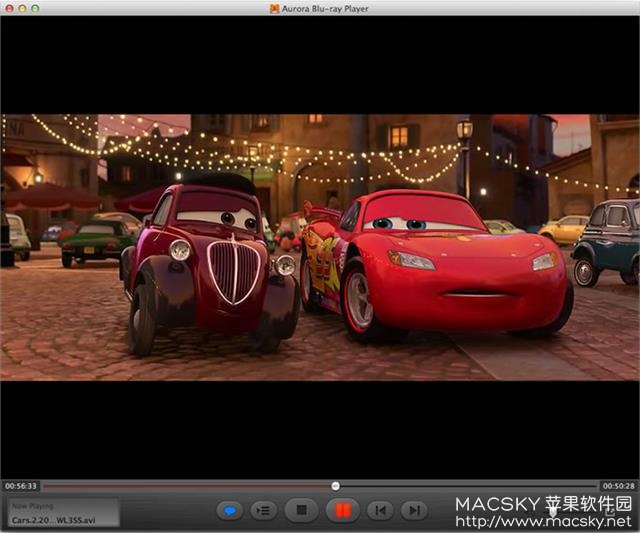The image size is (640, 533).
Task: Open the playlist panel
Action: 264,510
